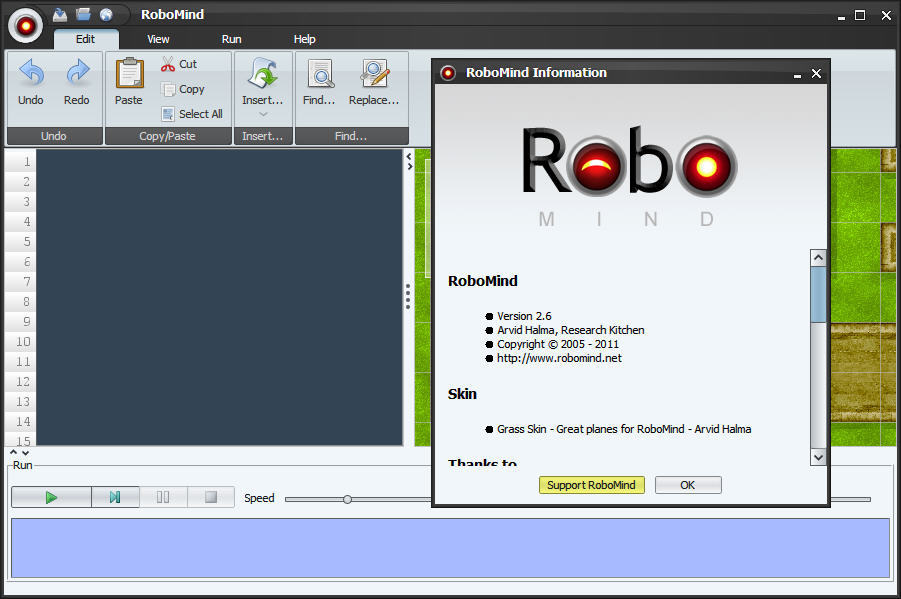Click the Speed slider handle
The height and width of the screenshot is (599, 901).
[x=347, y=499]
